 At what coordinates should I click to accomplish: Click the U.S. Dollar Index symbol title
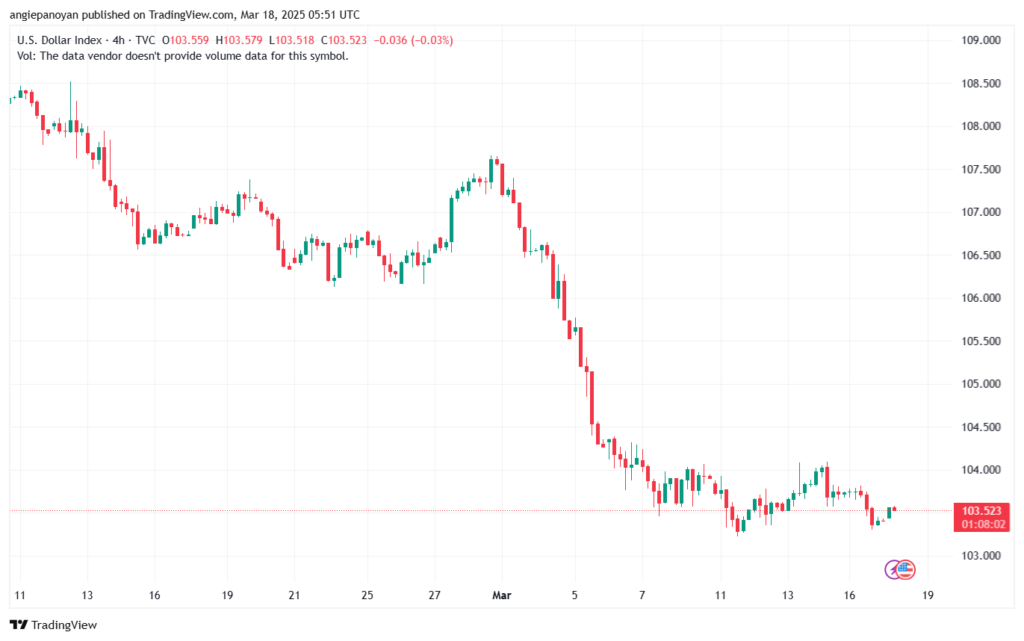pyautogui.click(x=59, y=40)
